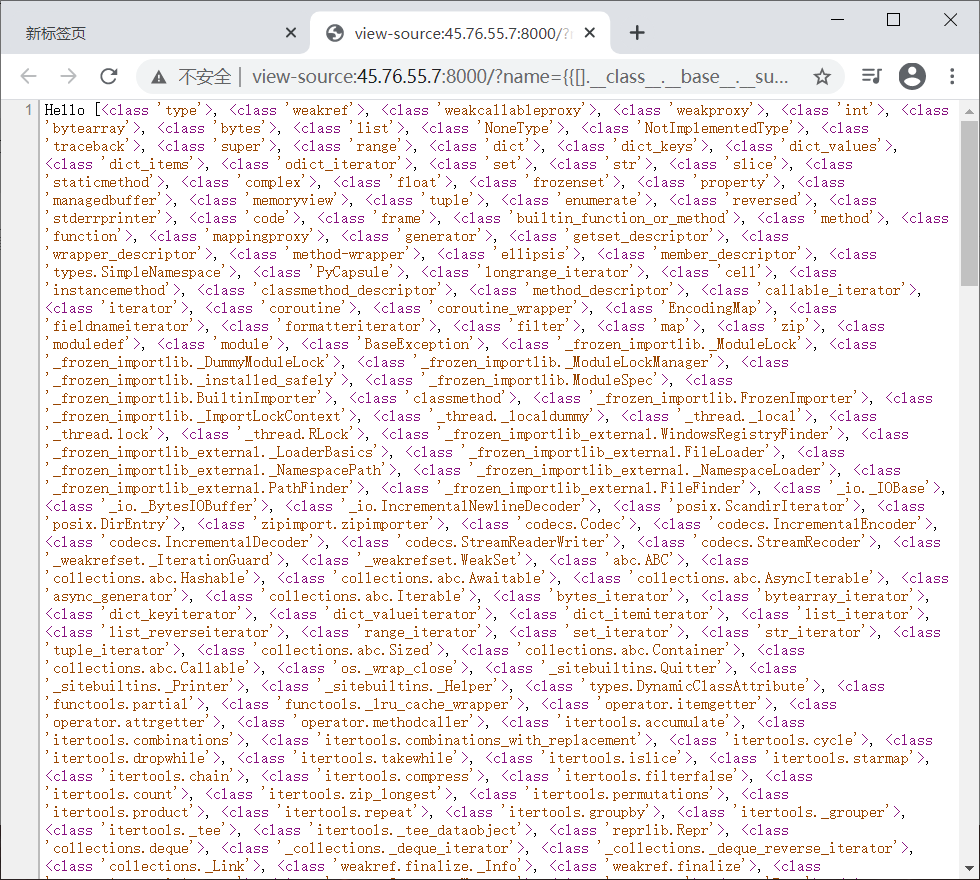Reload the page with the refresh icon

click(109, 76)
